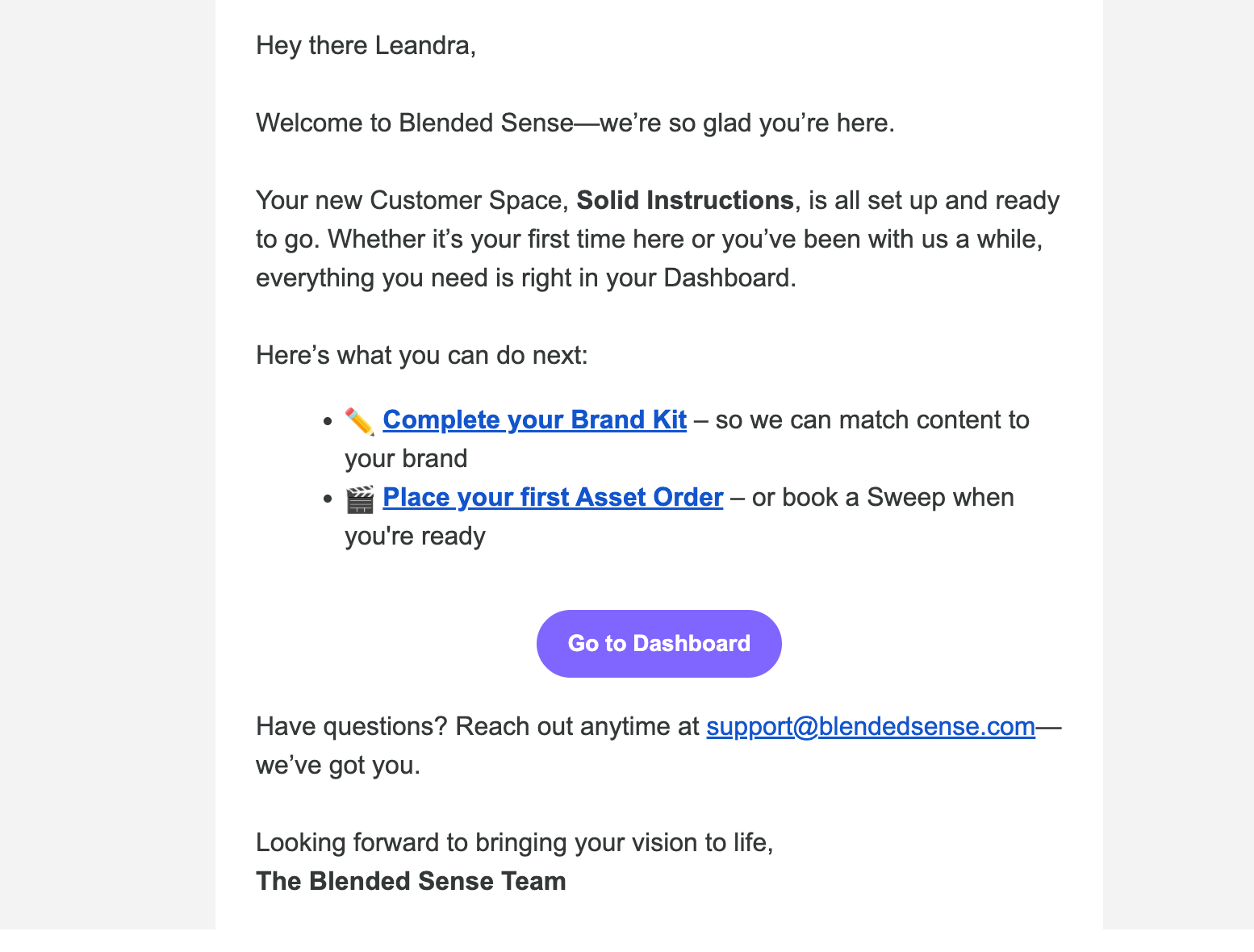The width and height of the screenshot is (1254, 952).
Task: Click the support@blendedsense.com email link
Action: 870,727
